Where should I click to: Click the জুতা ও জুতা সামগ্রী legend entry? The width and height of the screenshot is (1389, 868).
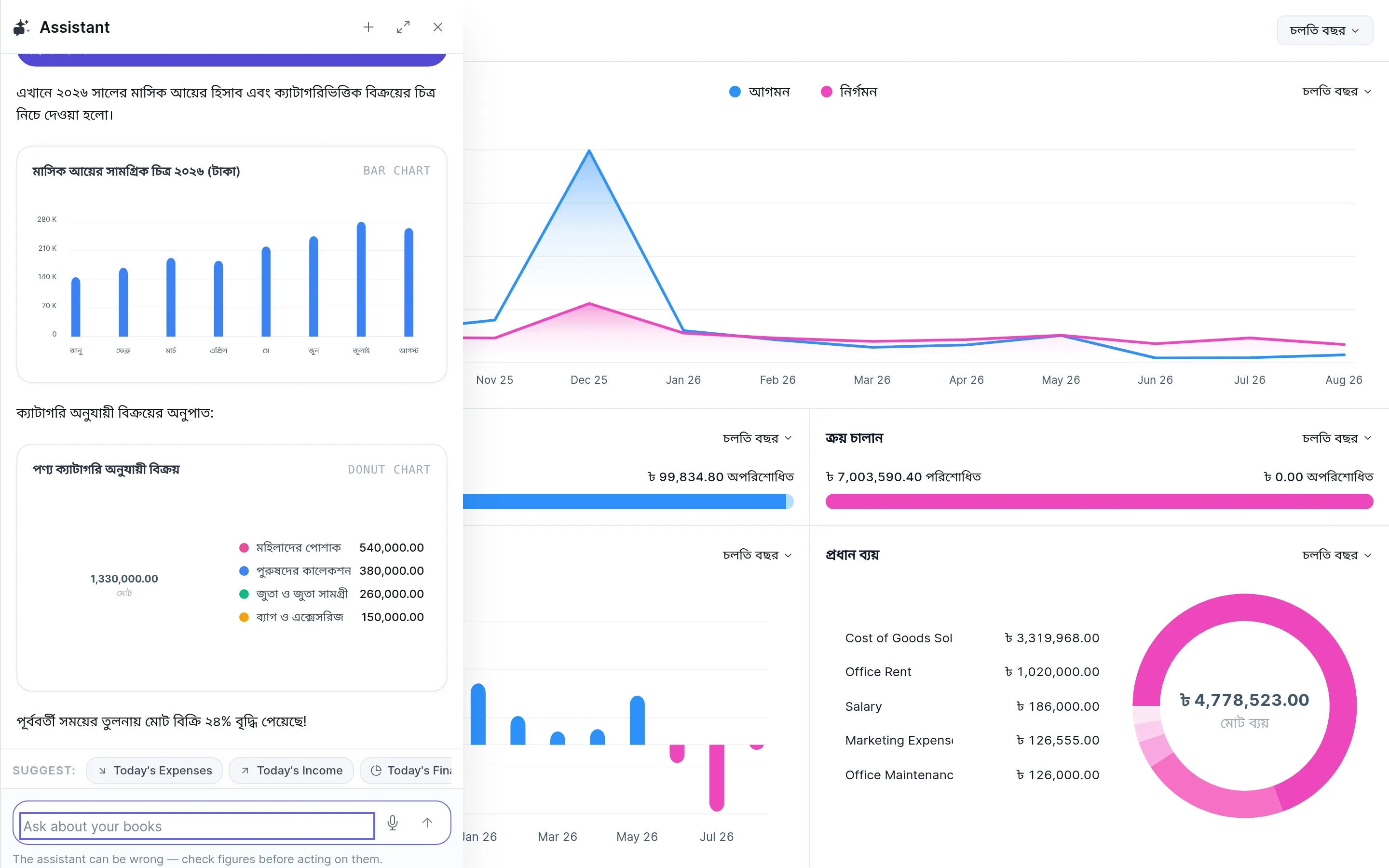[331, 594]
